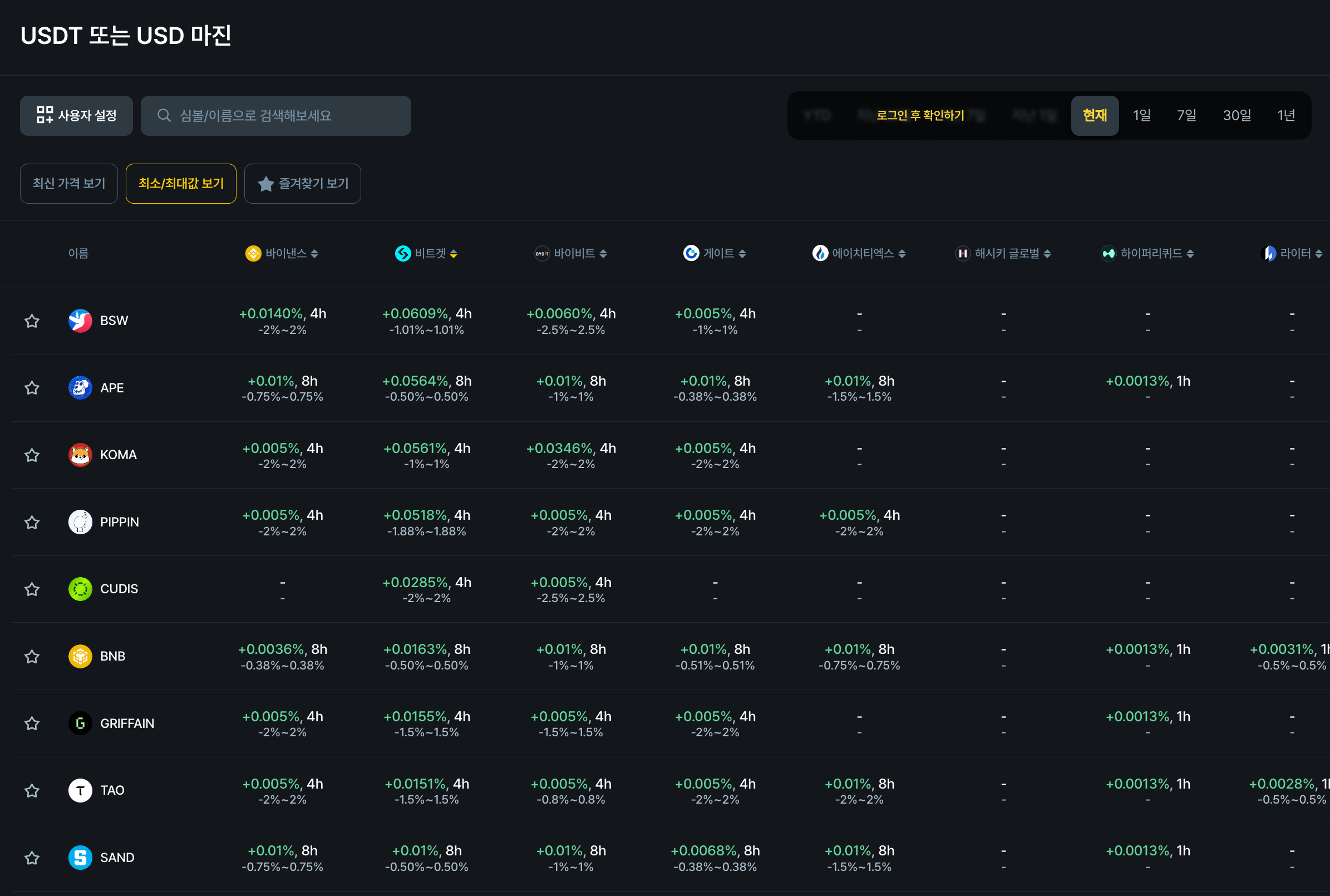Select the 7일 time range tab
This screenshot has height=896, width=1330.
click(x=1186, y=115)
